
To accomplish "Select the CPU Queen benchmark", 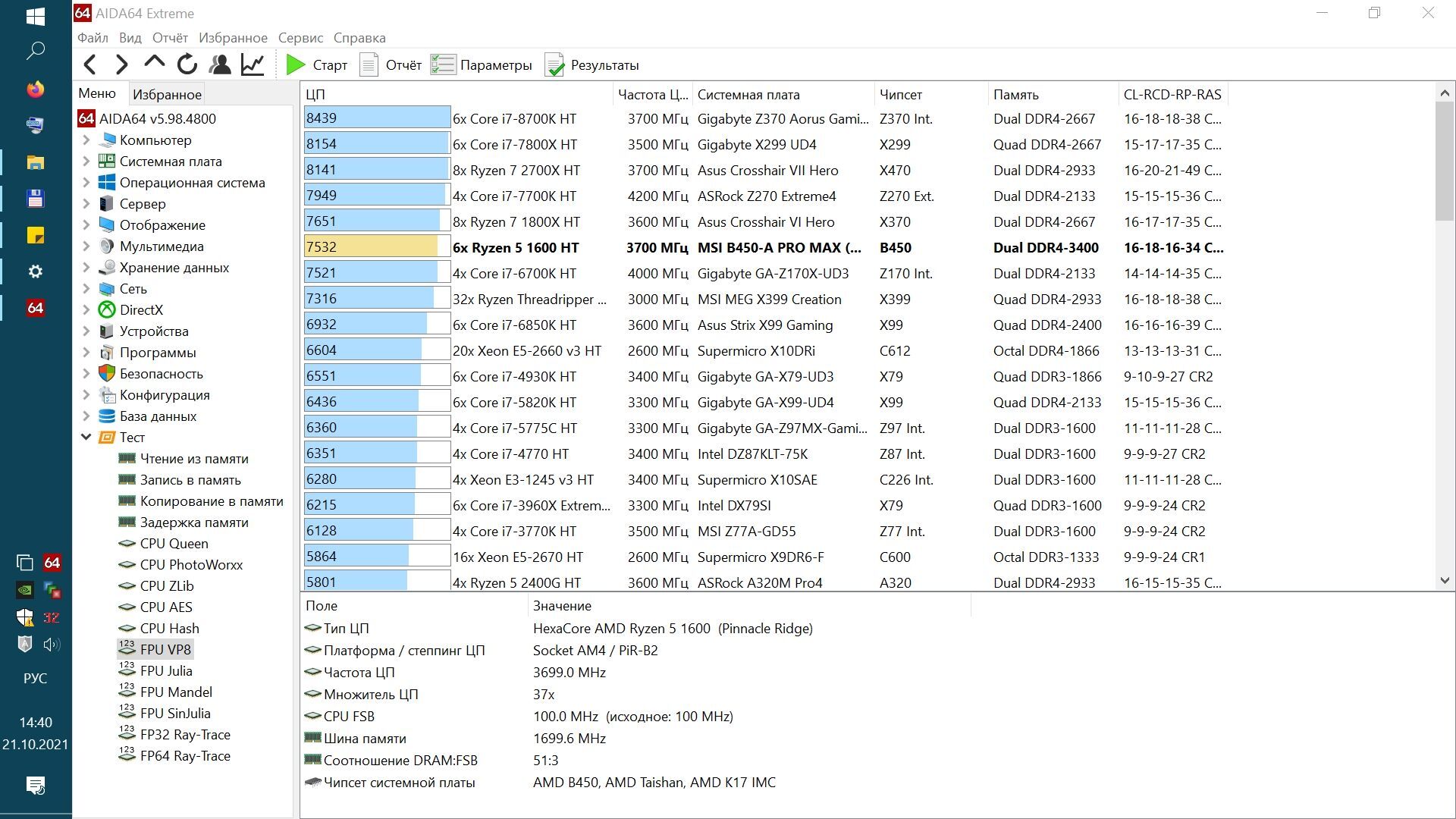I will (174, 544).
